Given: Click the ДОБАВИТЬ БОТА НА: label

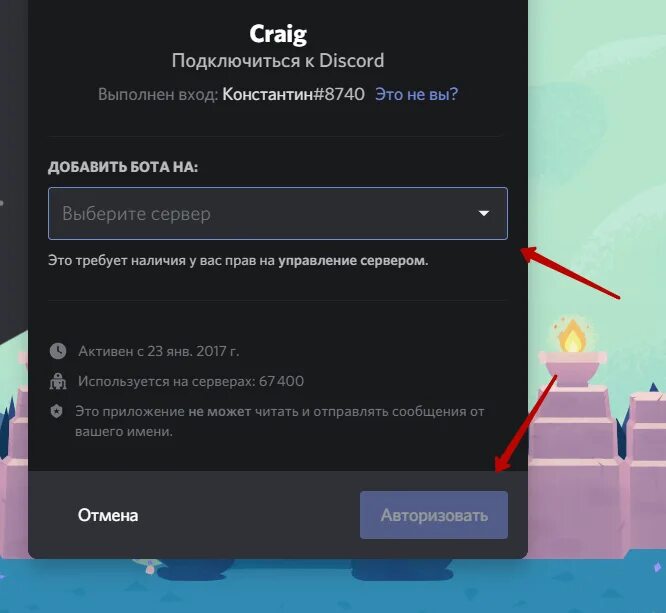Looking at the screenshot, I should (123, 167).
